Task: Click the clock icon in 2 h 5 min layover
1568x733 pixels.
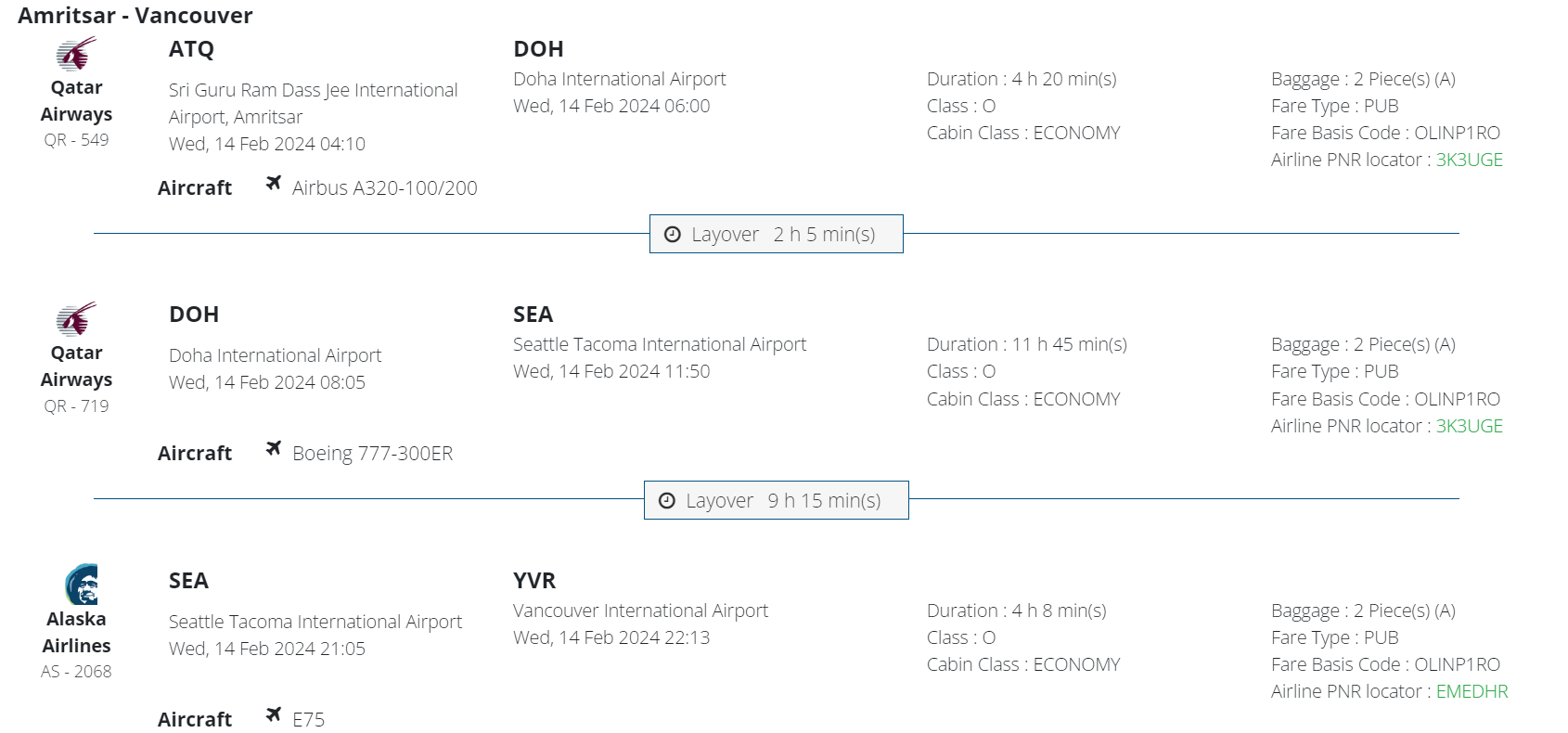Action: (673, 235)
